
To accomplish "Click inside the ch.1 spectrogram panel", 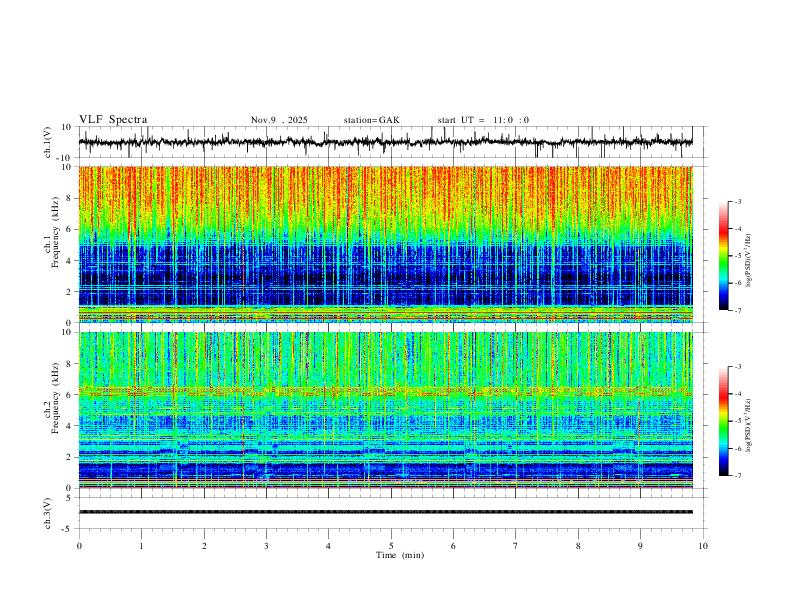I will 385,244.
